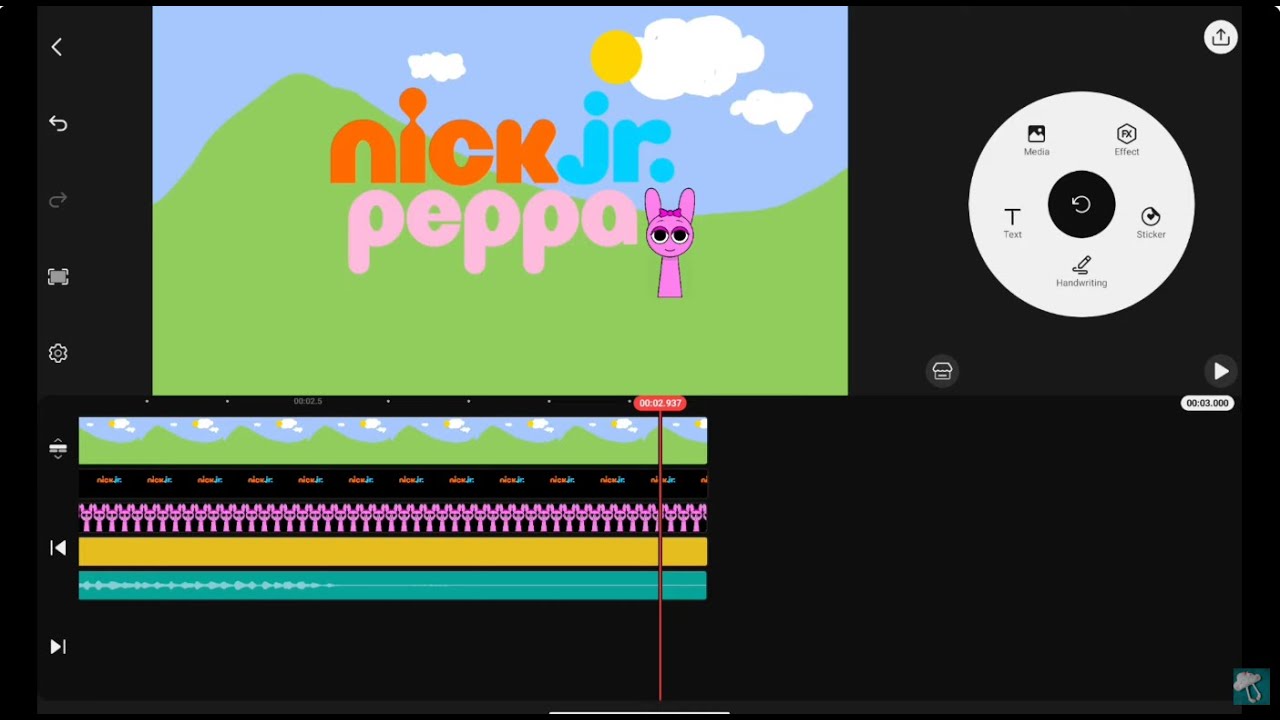Image resolution: width=1280 pixels, height=720 pixels.
Task: Add a Text layer
Action: [1012, 223]
